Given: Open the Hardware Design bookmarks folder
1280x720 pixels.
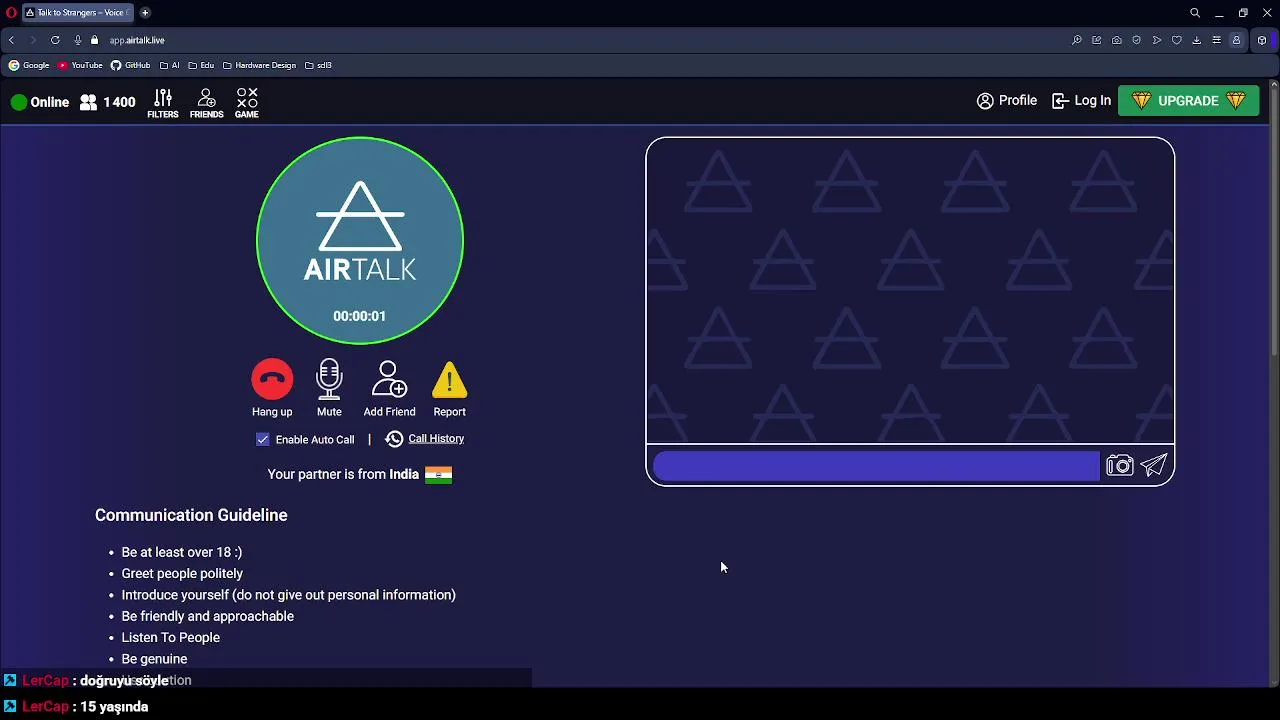Looking at the screenshot, I should coord(259,65).
